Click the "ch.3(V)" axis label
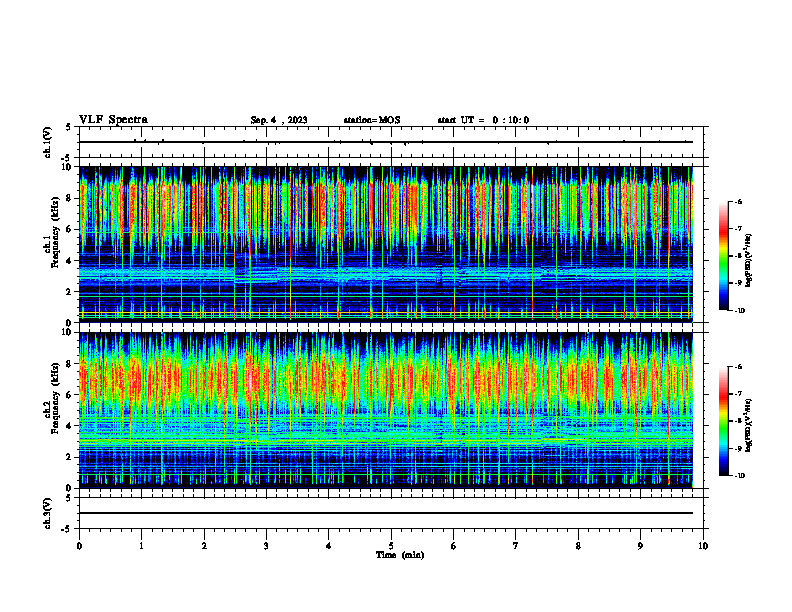Screen dimensions: 792x612 [48, 513]
